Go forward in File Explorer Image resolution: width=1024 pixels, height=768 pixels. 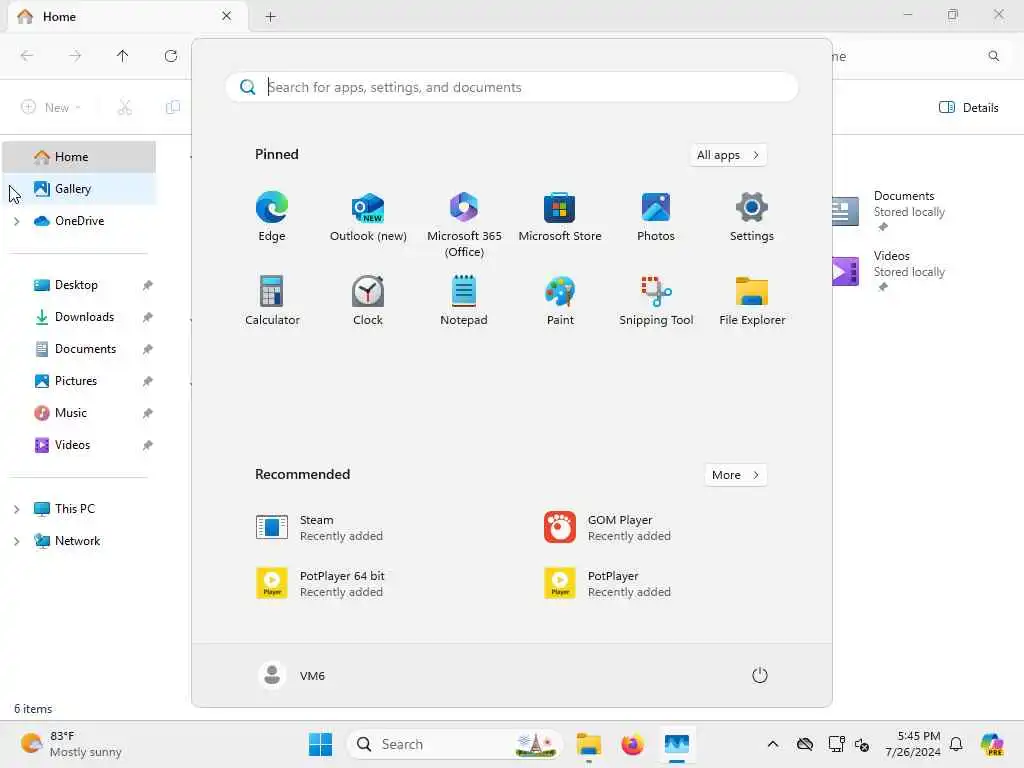tap(75, 56)
